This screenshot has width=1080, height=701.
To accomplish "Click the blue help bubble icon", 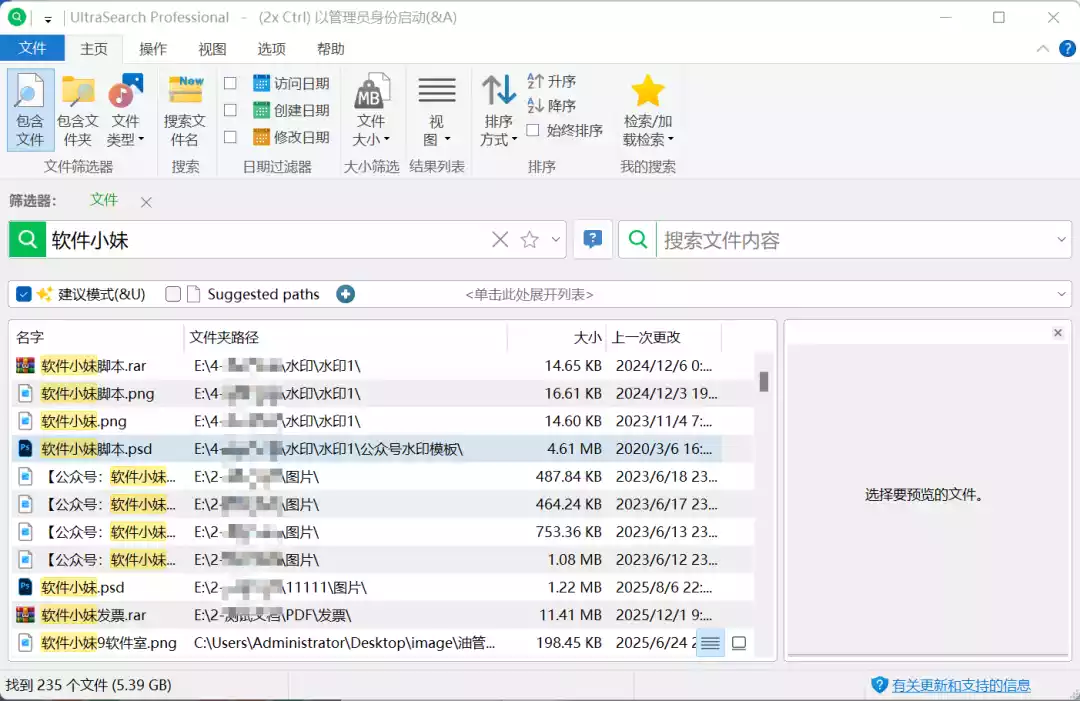I will (x=593, y=240).
